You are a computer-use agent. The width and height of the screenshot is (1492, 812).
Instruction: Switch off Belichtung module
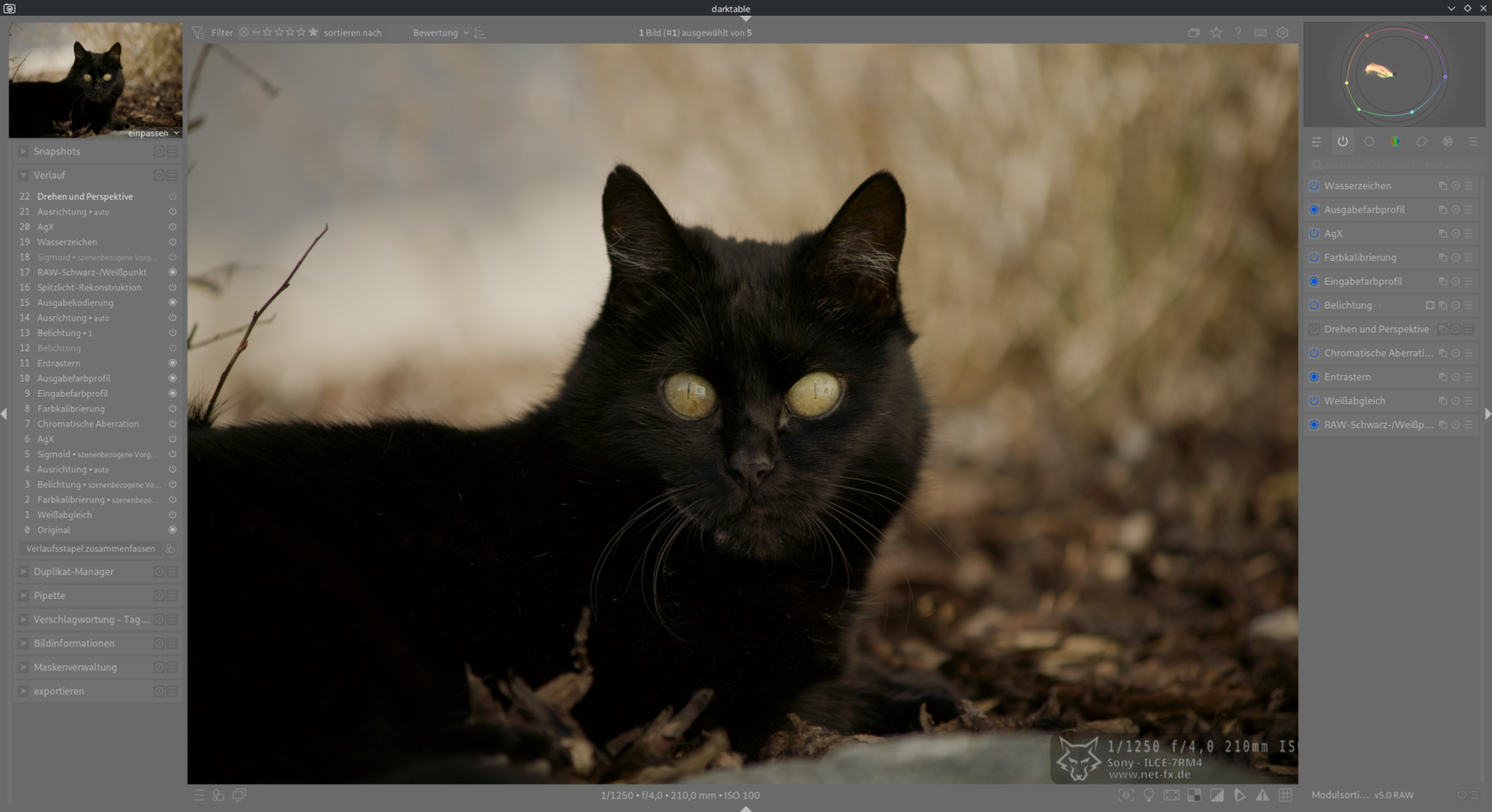(x=1314, y=305)
